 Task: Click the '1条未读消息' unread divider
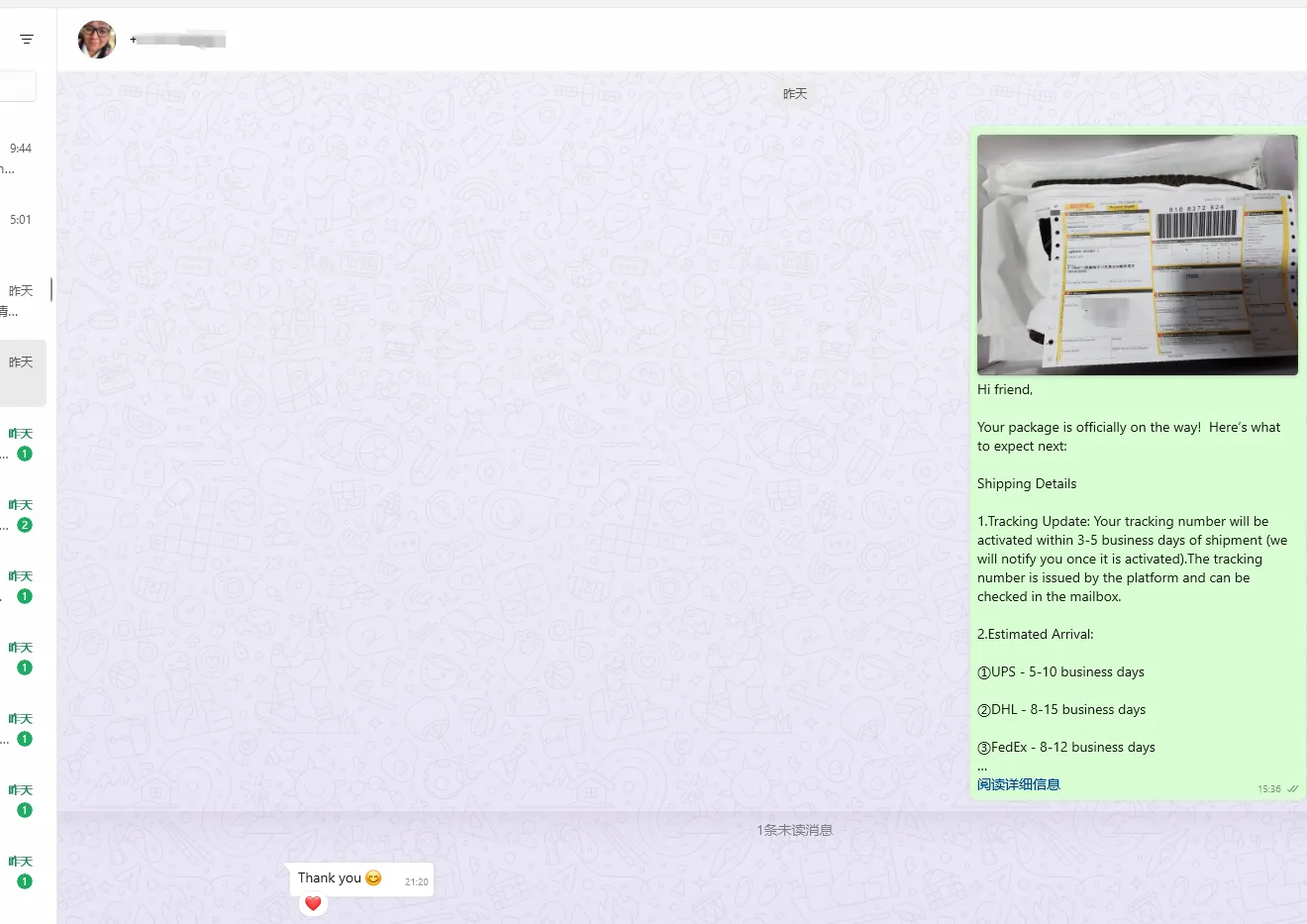click(795, 830)
